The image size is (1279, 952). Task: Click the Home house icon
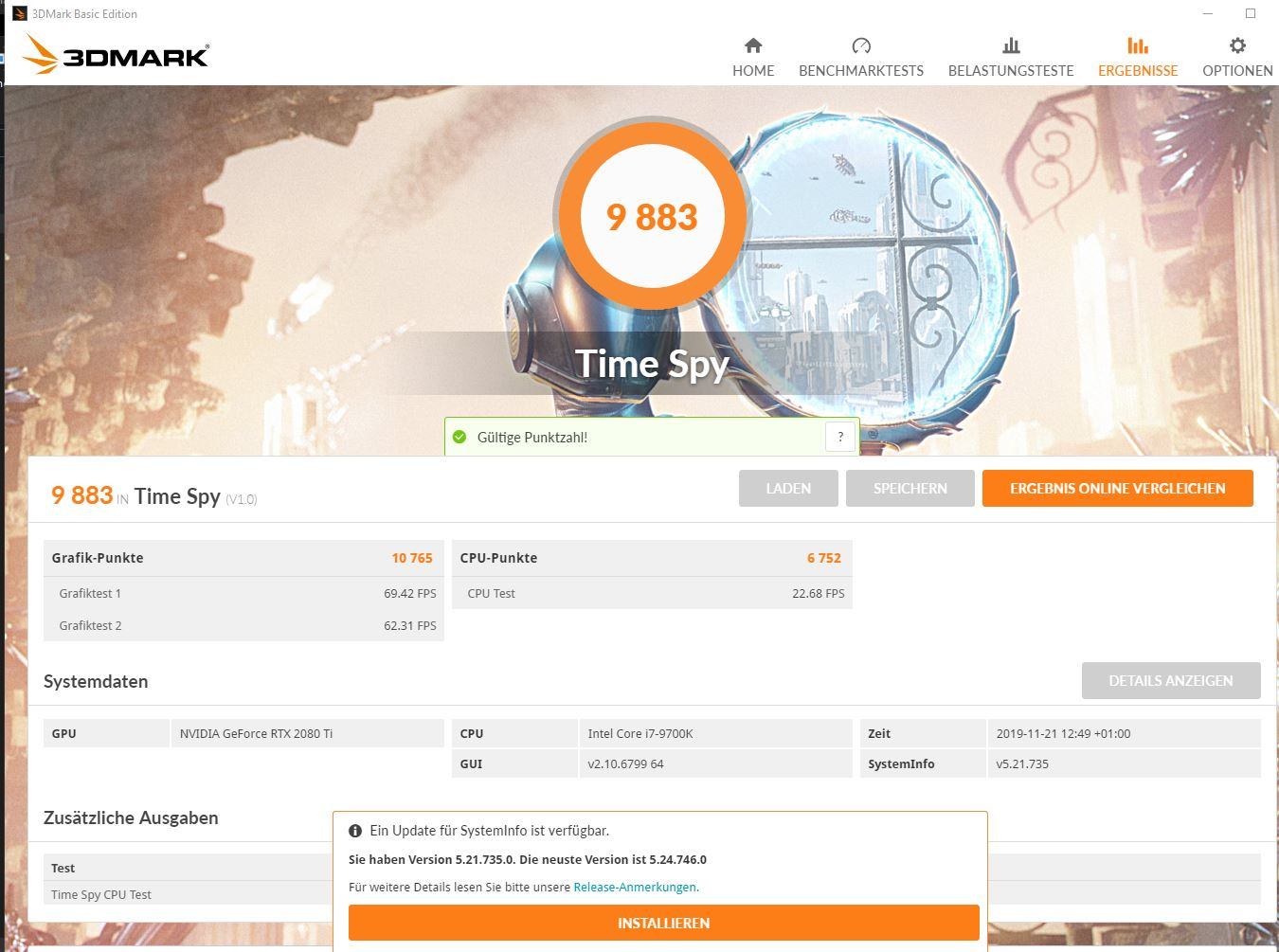point(753,45)
